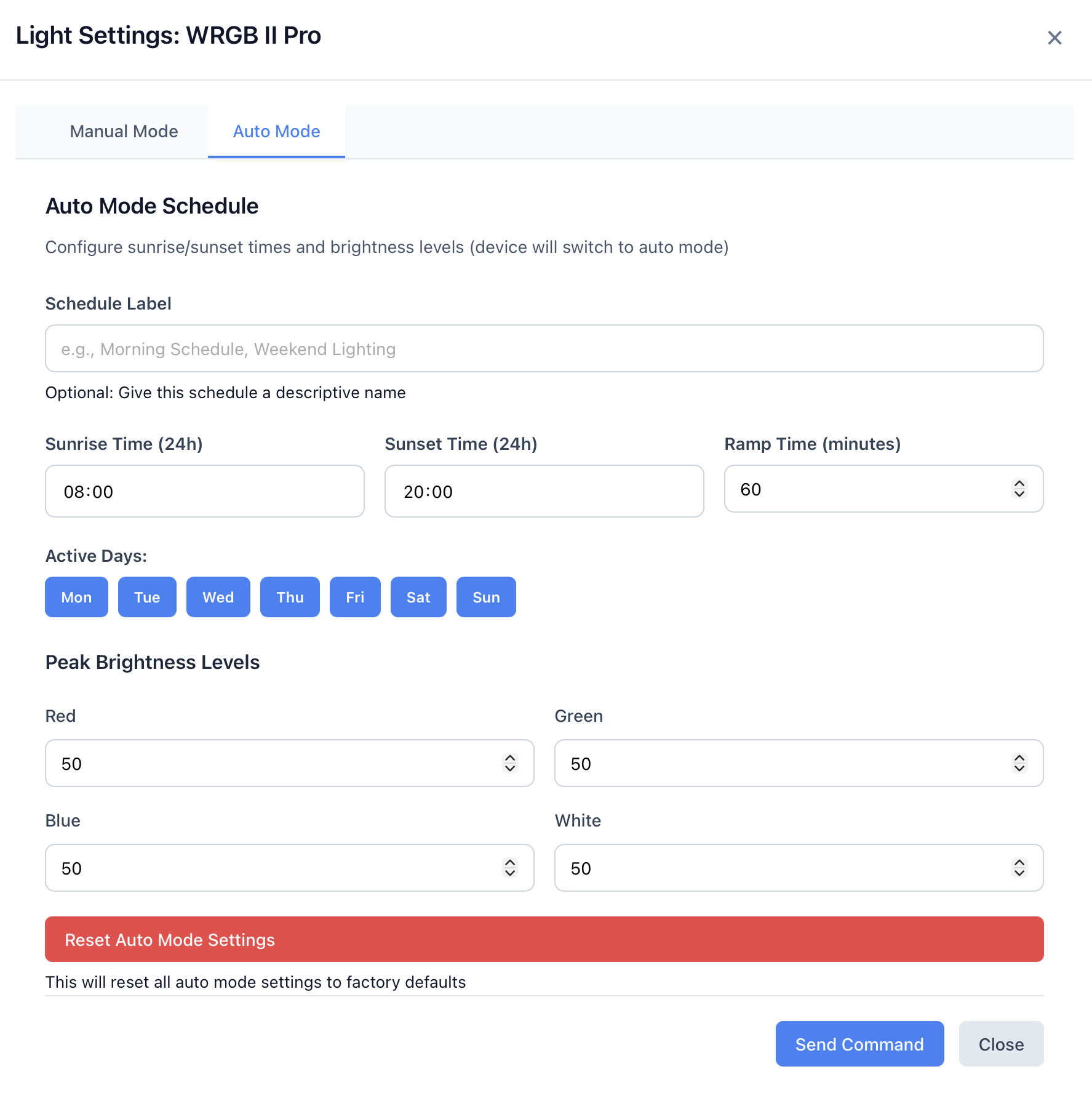Viewport: 1092px width, 1109px height.
Task: Deselect Wednesday from active days
Action: (218, 596)
